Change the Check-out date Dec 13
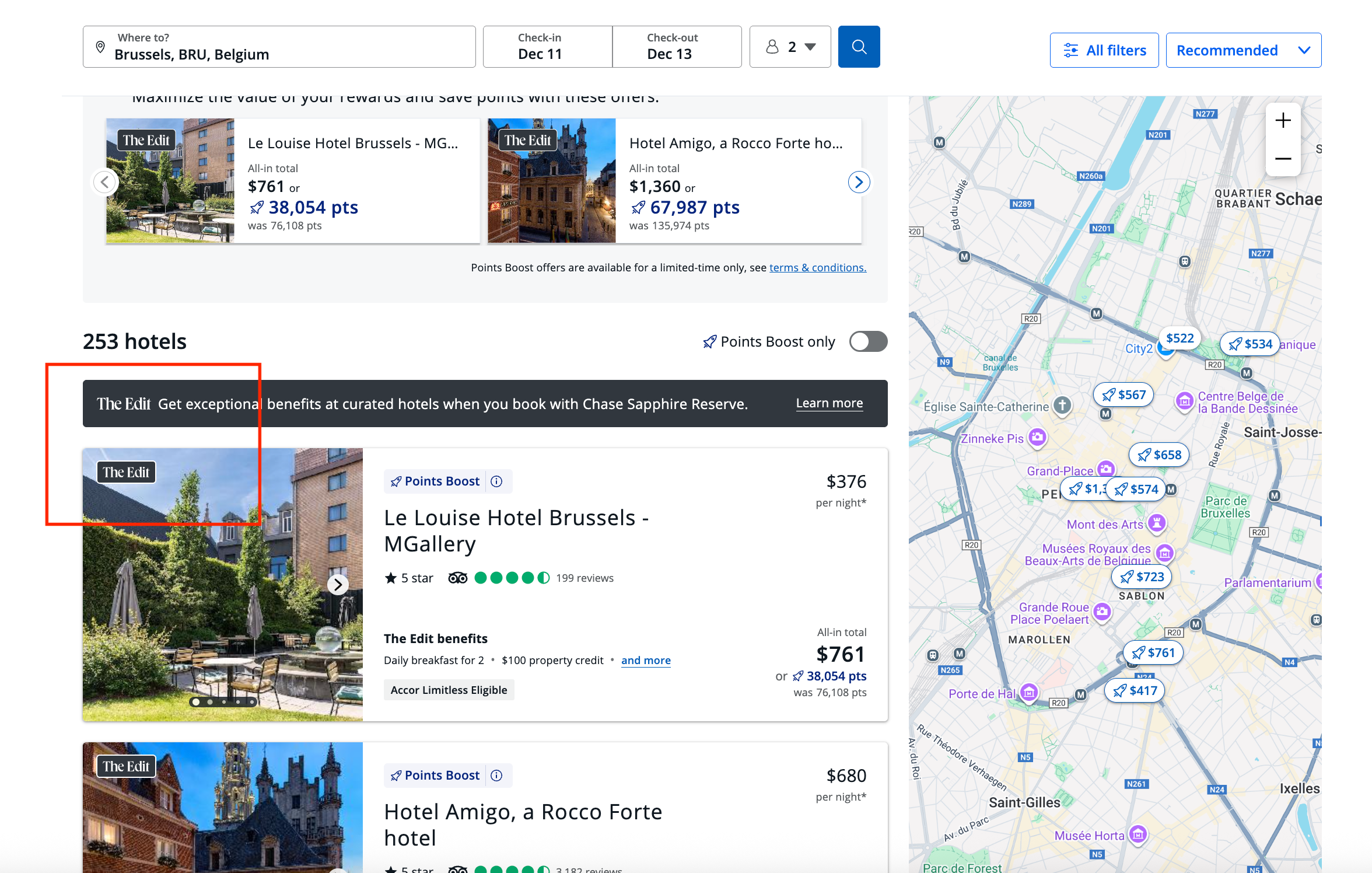 pyautogui.click(x=677, y=47)
